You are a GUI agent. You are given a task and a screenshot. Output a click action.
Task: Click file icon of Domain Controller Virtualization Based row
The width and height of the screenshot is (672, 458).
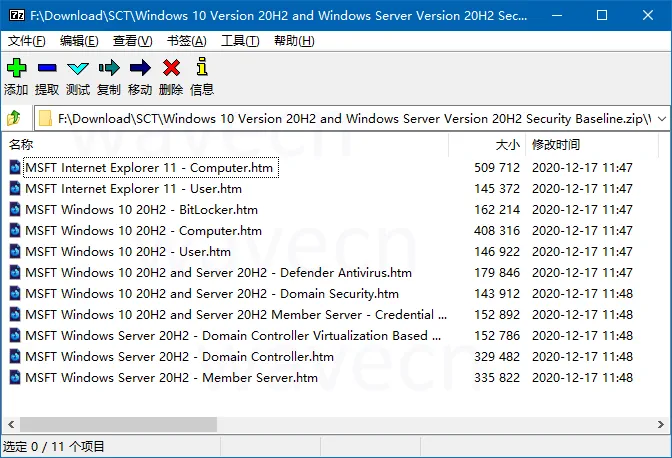(15, 335)
